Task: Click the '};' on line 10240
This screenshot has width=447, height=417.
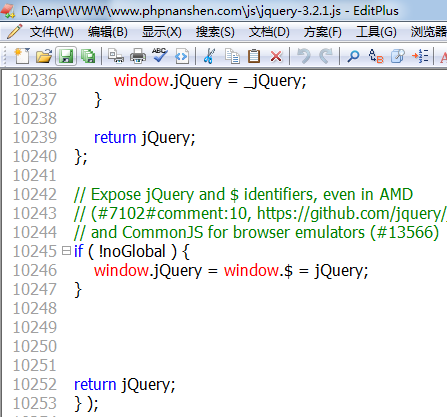Action: pyautogui.click(x=81, y=157)
